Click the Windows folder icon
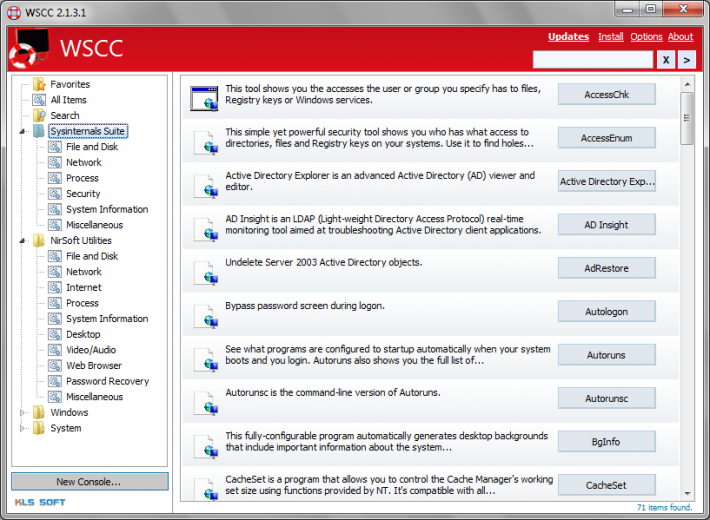This screenshot has height=520, width=710. tap(39, 412)
